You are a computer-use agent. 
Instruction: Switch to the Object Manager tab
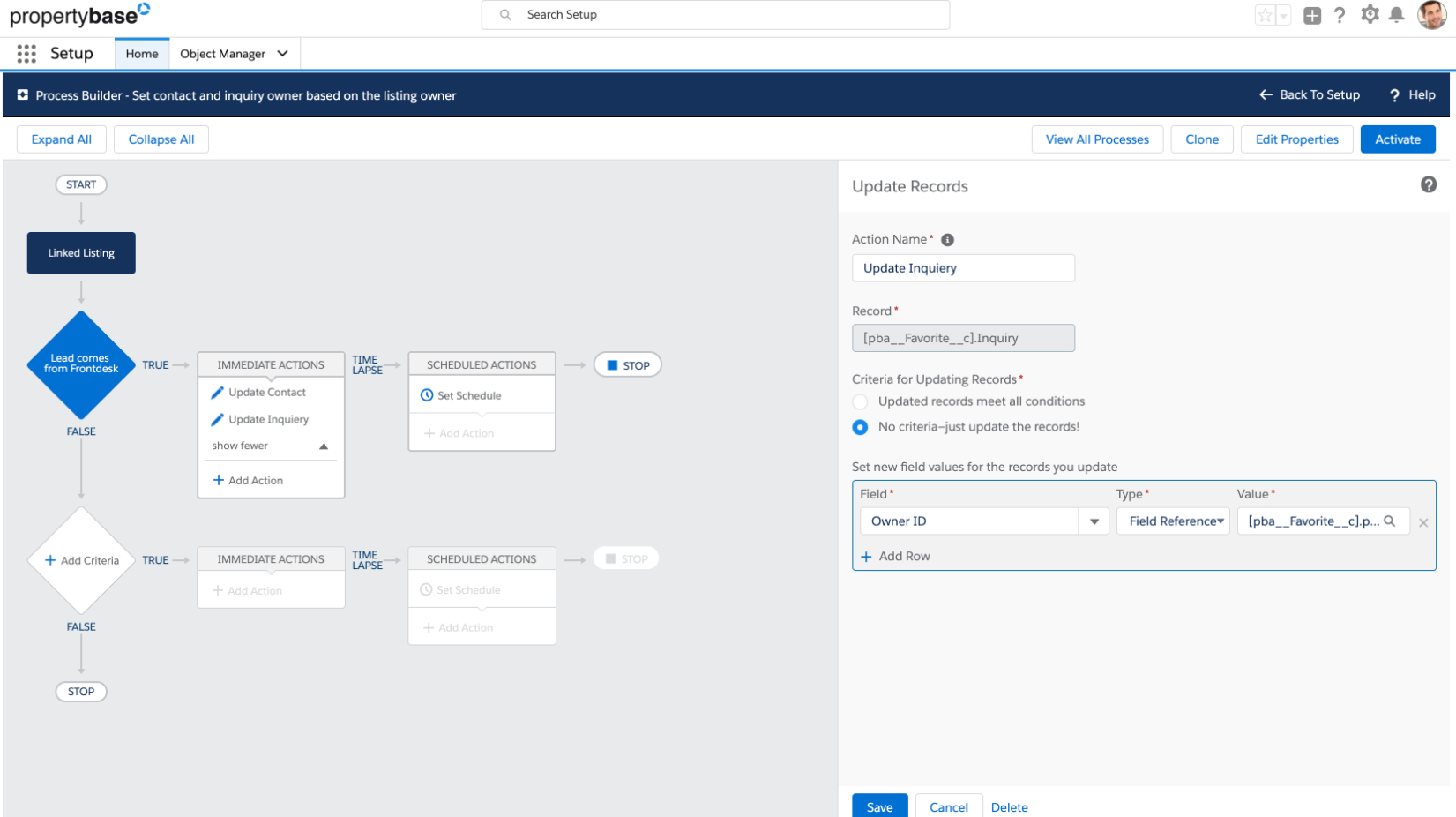tap(223, 53)
